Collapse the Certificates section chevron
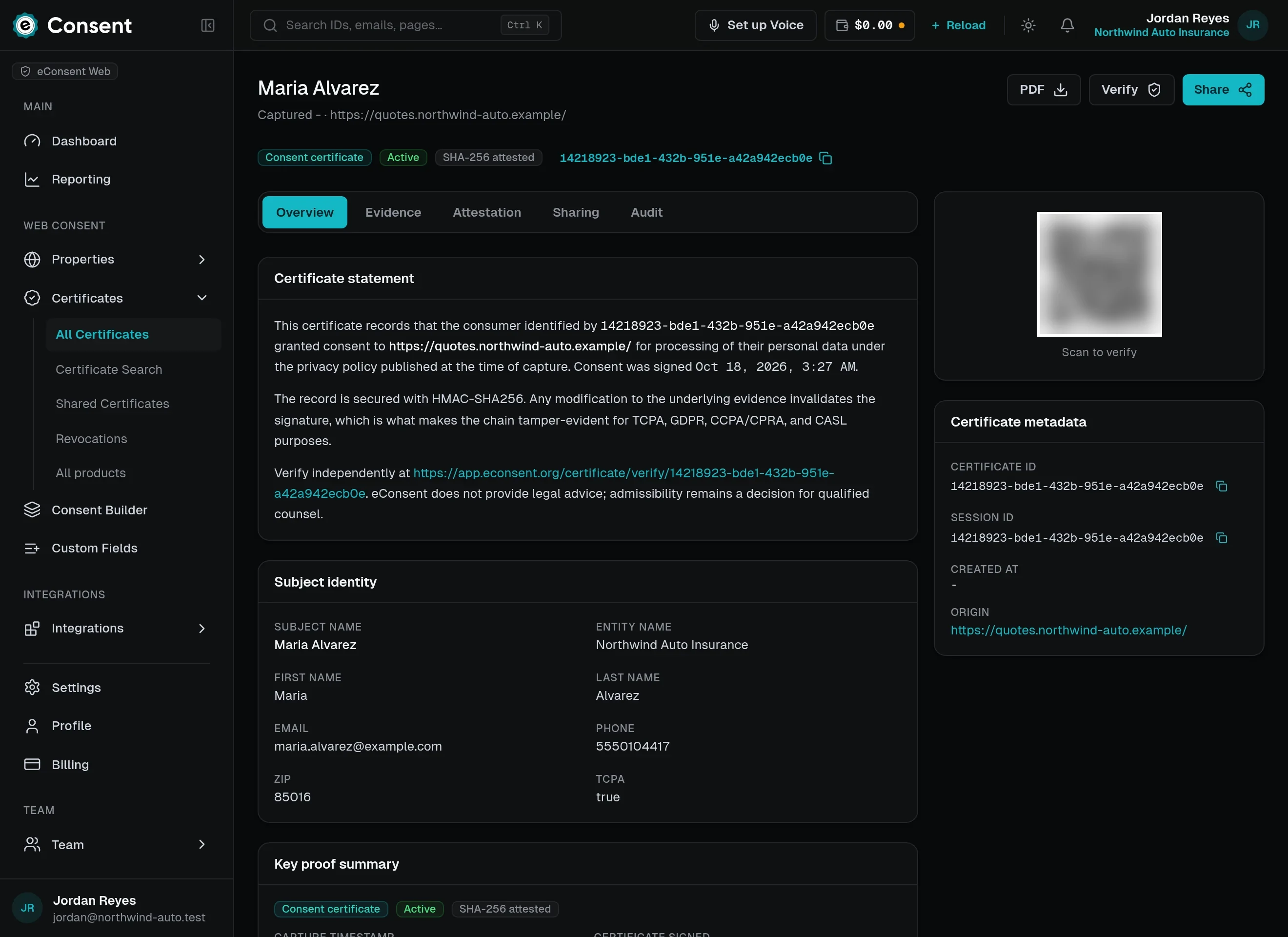The height and width of the screenshot is (937, 1288). pyautogui.click(x=201, y=298)
